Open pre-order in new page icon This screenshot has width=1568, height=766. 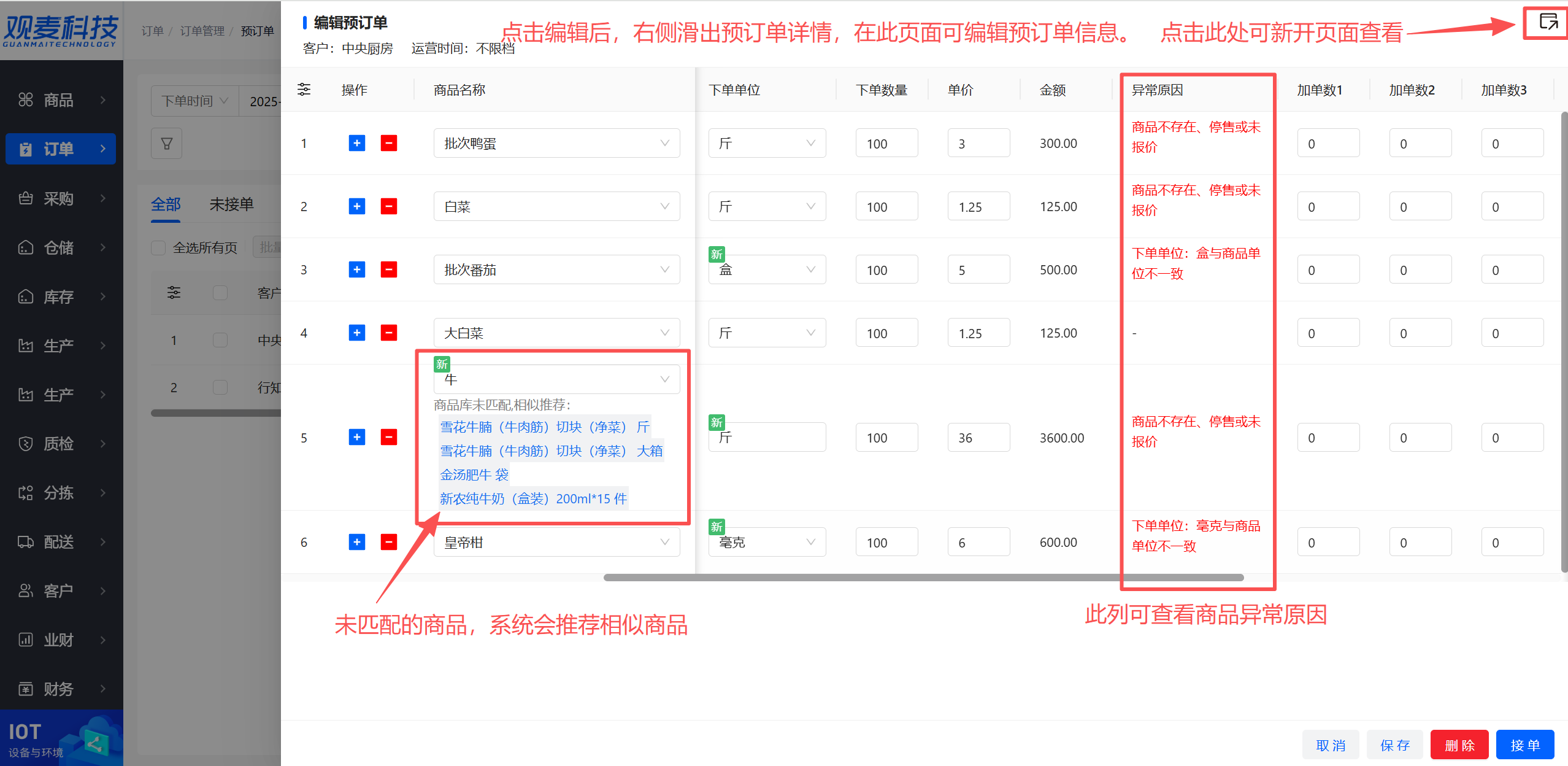[x=1548, y=22]
